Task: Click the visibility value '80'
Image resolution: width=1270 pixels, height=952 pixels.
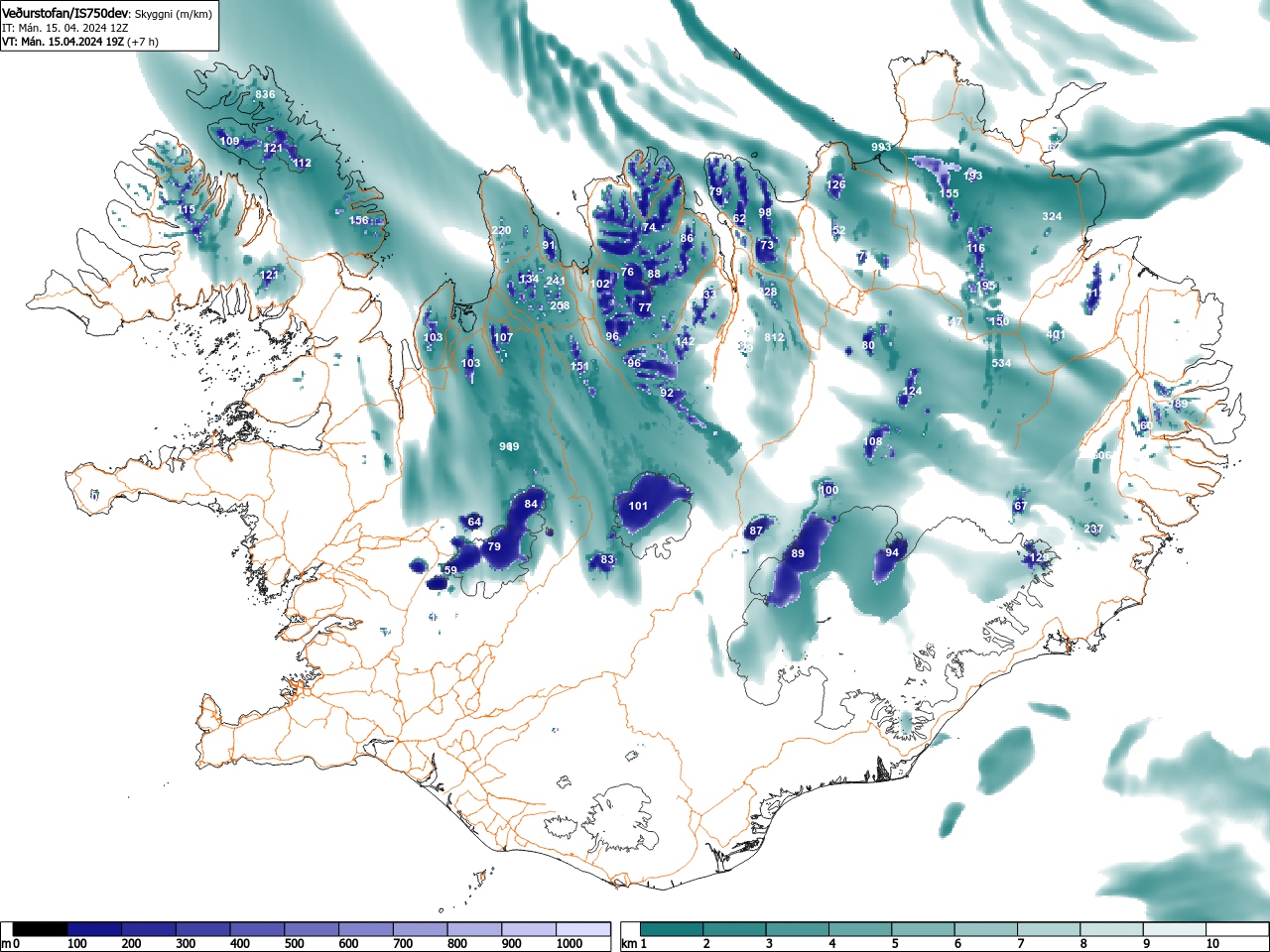Action: [x=868, y=346]
